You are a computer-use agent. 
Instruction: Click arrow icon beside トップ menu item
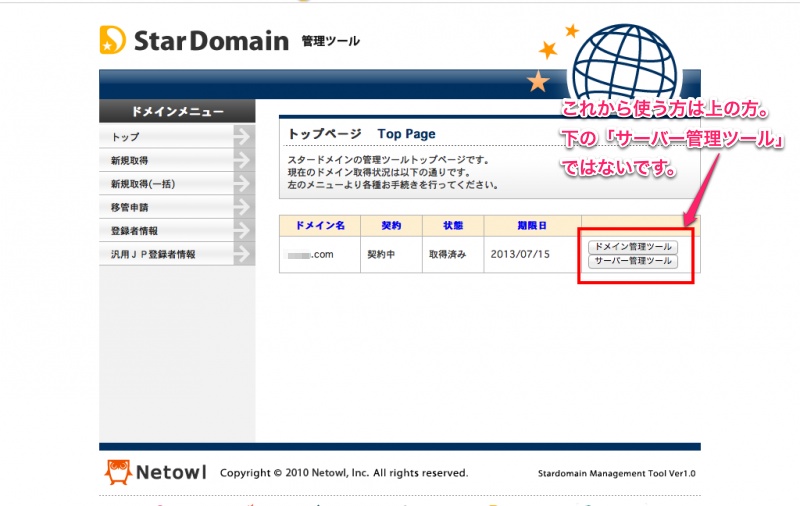tap(244, 137)
